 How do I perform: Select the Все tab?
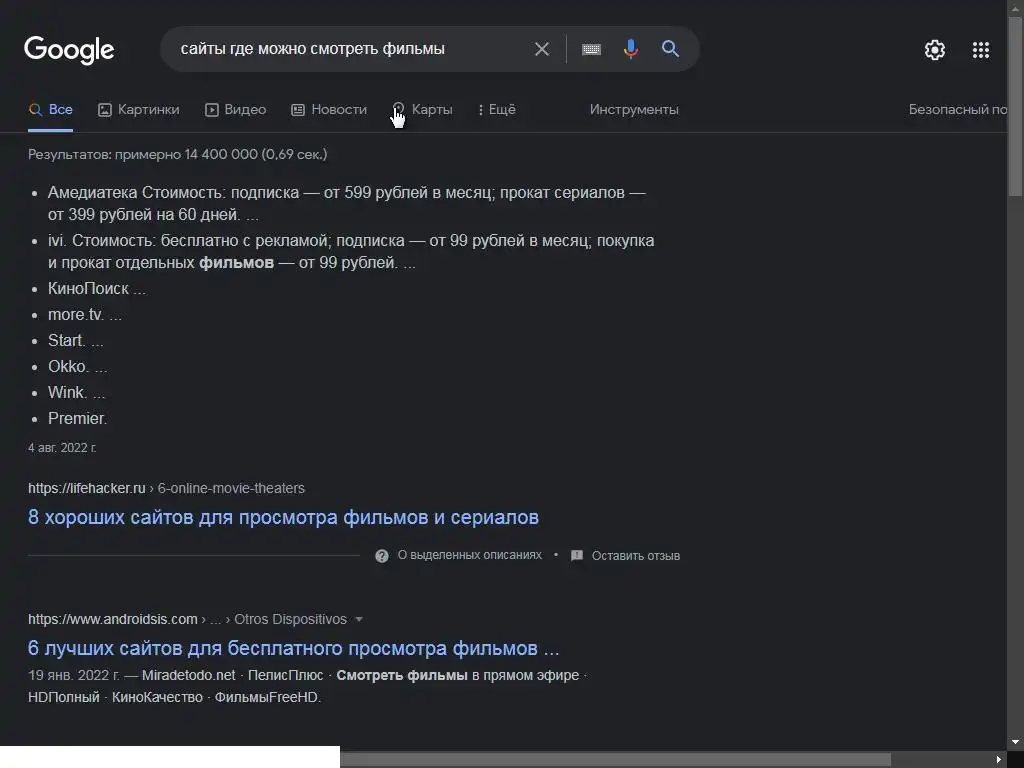point(51,110)
